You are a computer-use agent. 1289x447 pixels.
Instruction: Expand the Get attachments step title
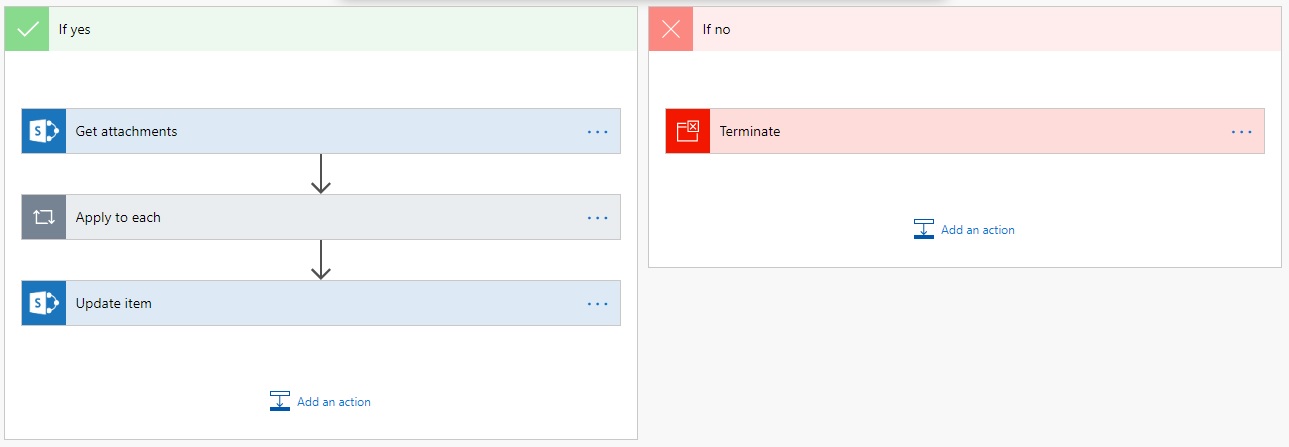[127, 131]
